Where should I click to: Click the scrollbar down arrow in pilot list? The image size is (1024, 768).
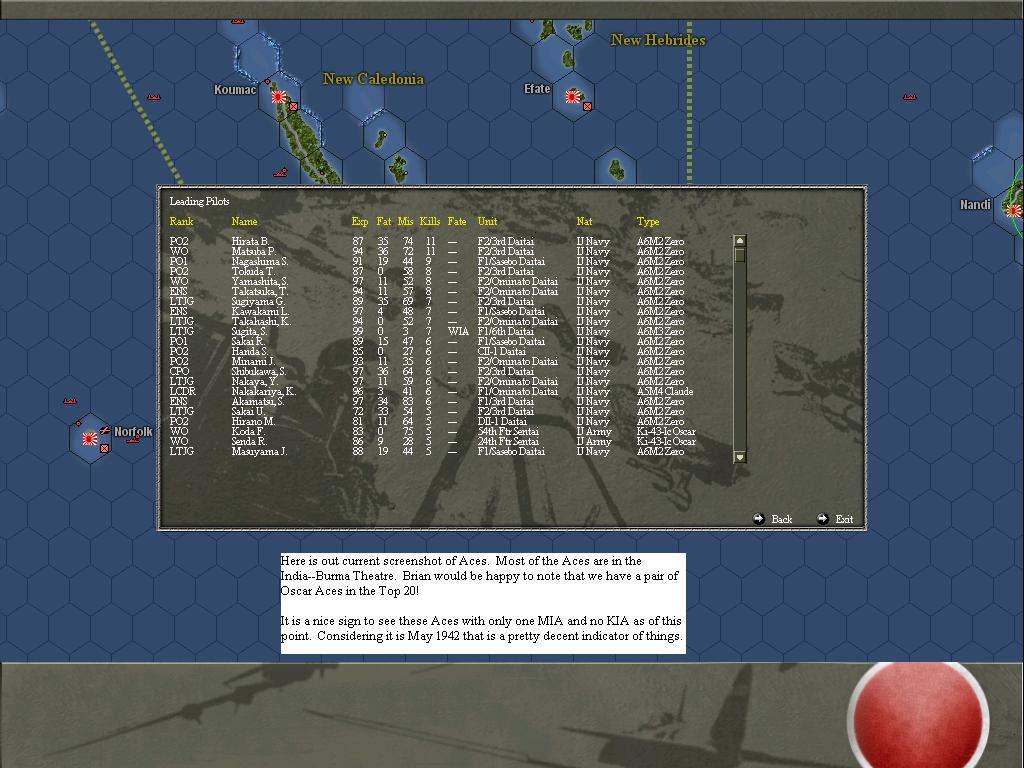coord(740,457)
